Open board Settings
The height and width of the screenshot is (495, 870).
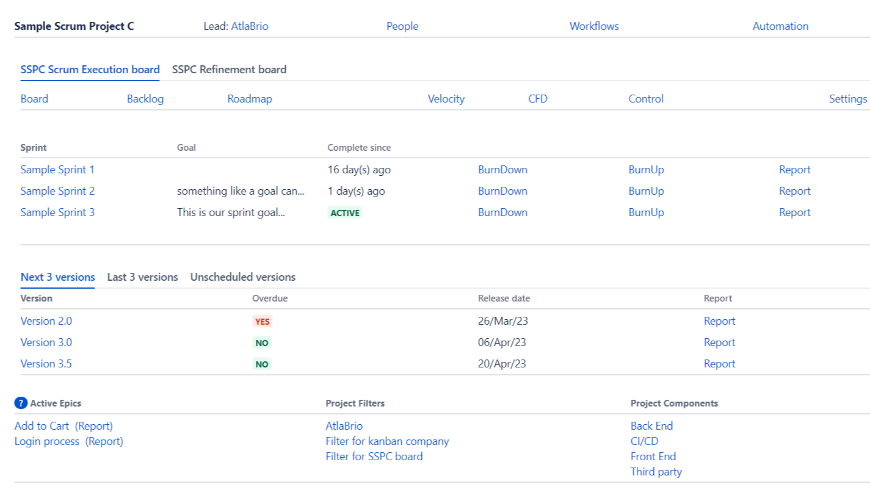(x=848, y=99)
